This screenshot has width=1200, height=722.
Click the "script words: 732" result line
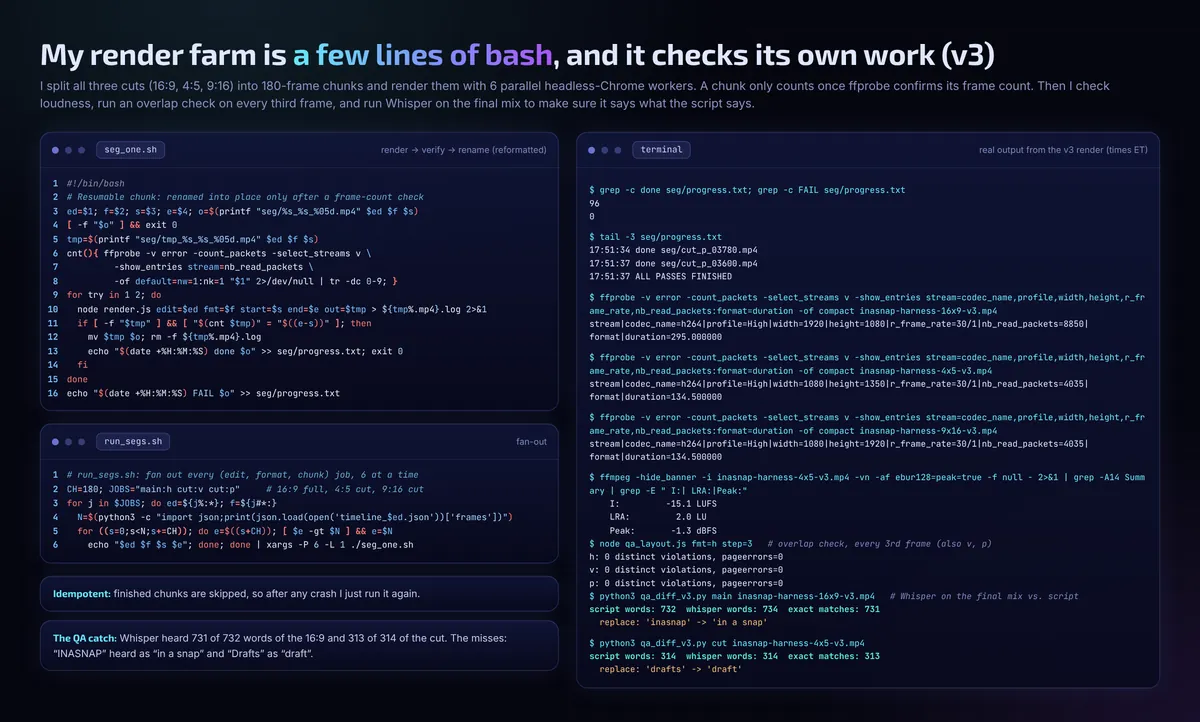(x=735, y=609)
